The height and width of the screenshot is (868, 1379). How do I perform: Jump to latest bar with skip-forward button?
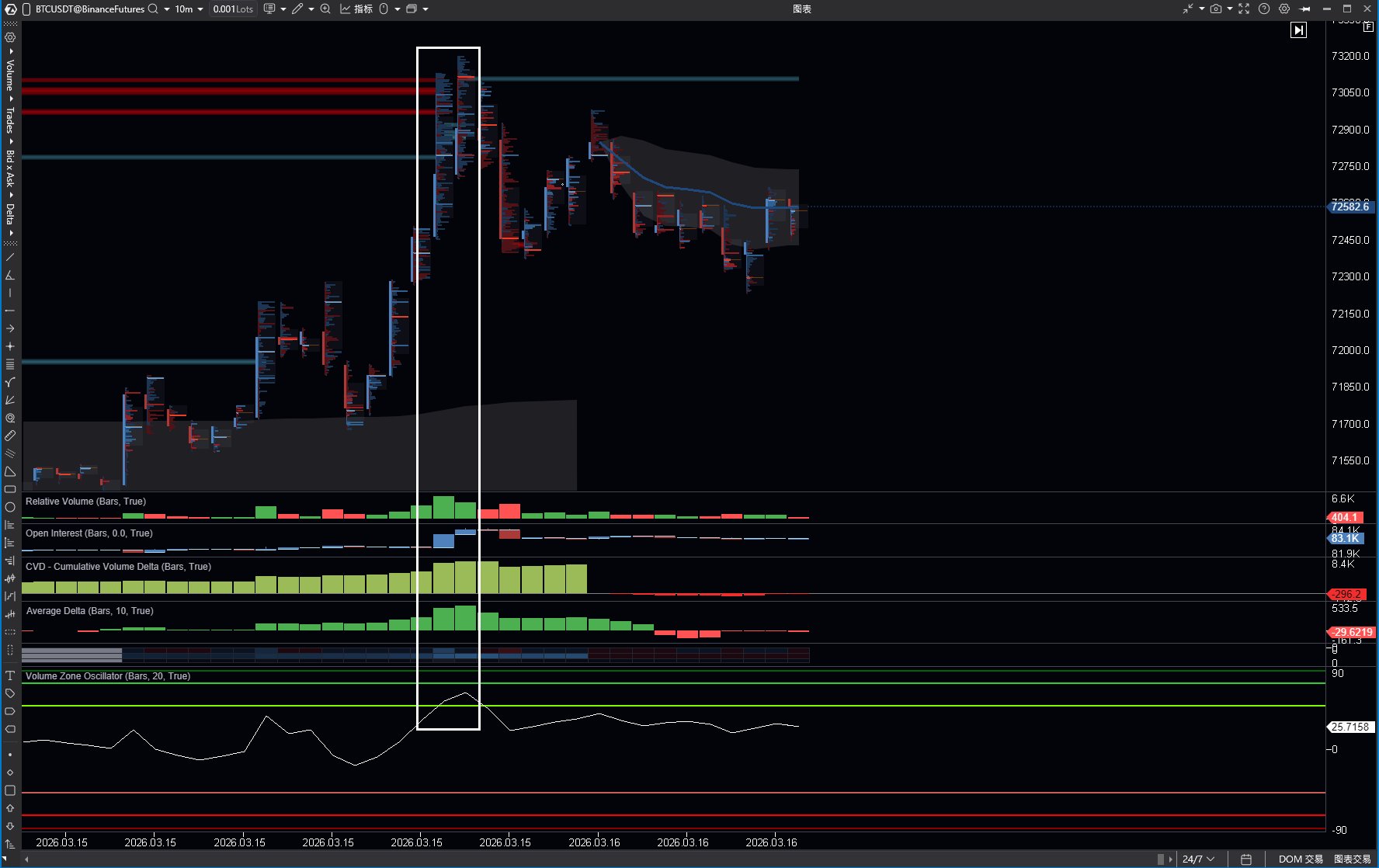1298,30
